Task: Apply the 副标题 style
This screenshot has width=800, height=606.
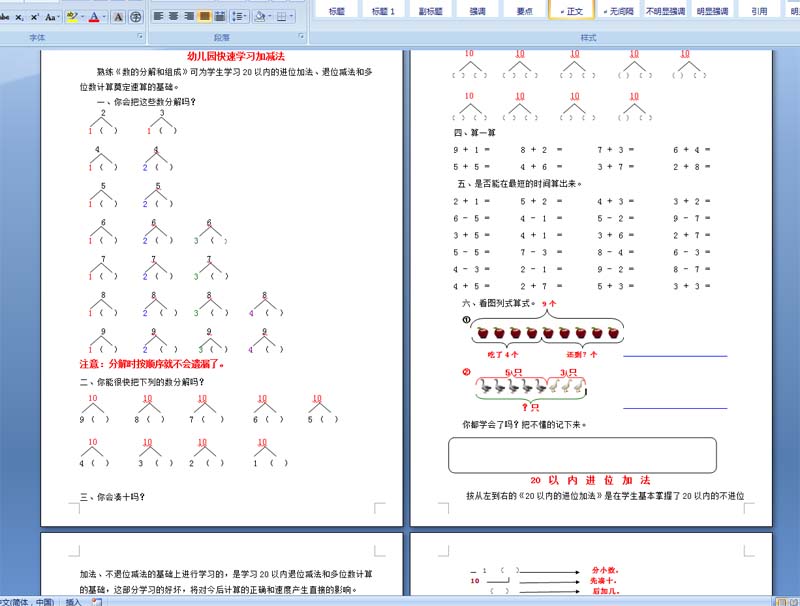Action: 431,11
